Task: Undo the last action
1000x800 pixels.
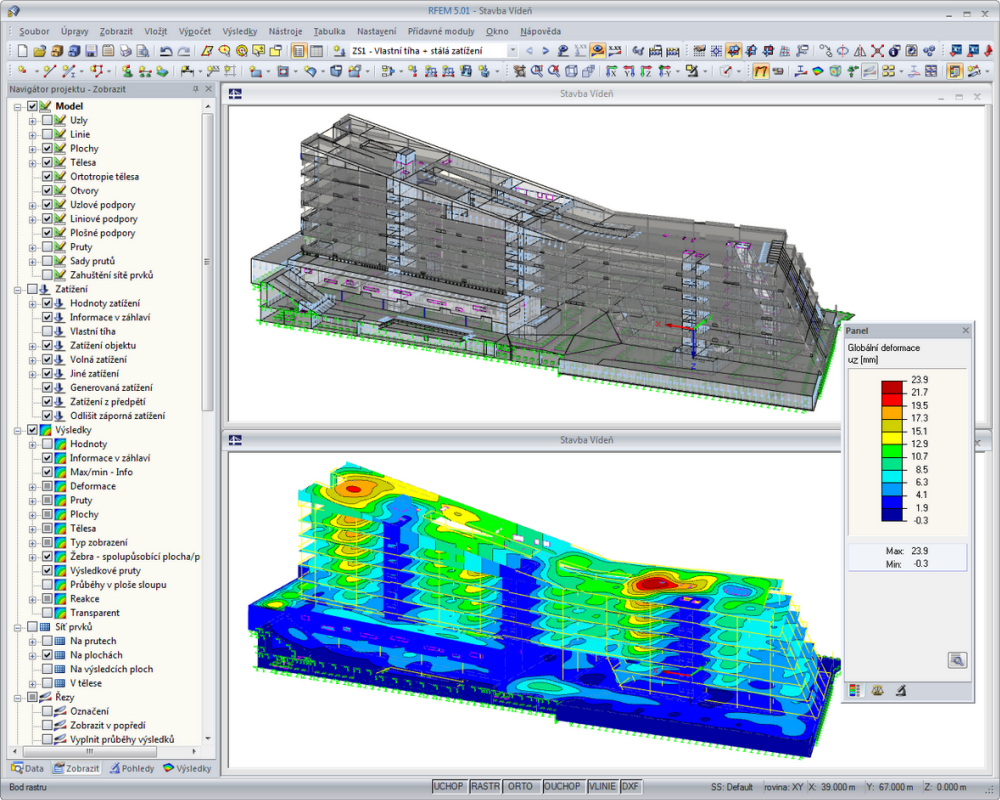Action: [163, 50]
